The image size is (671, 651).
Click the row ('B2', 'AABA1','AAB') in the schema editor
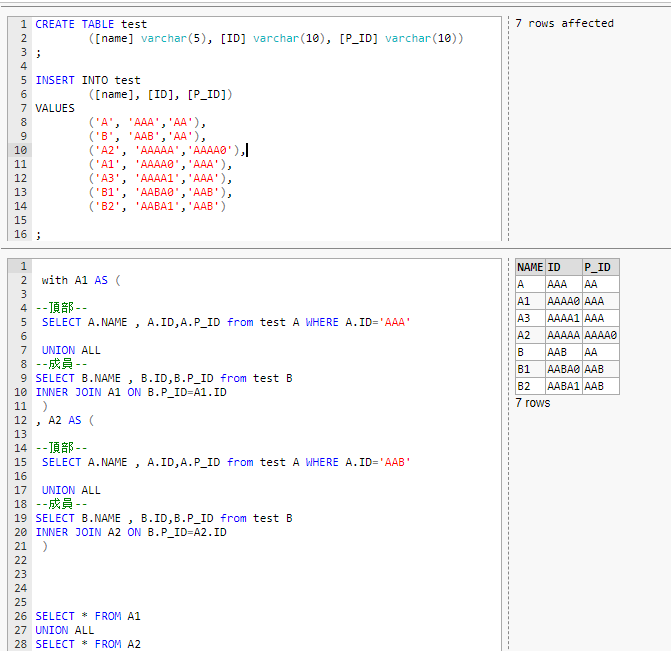coord(157,206)
